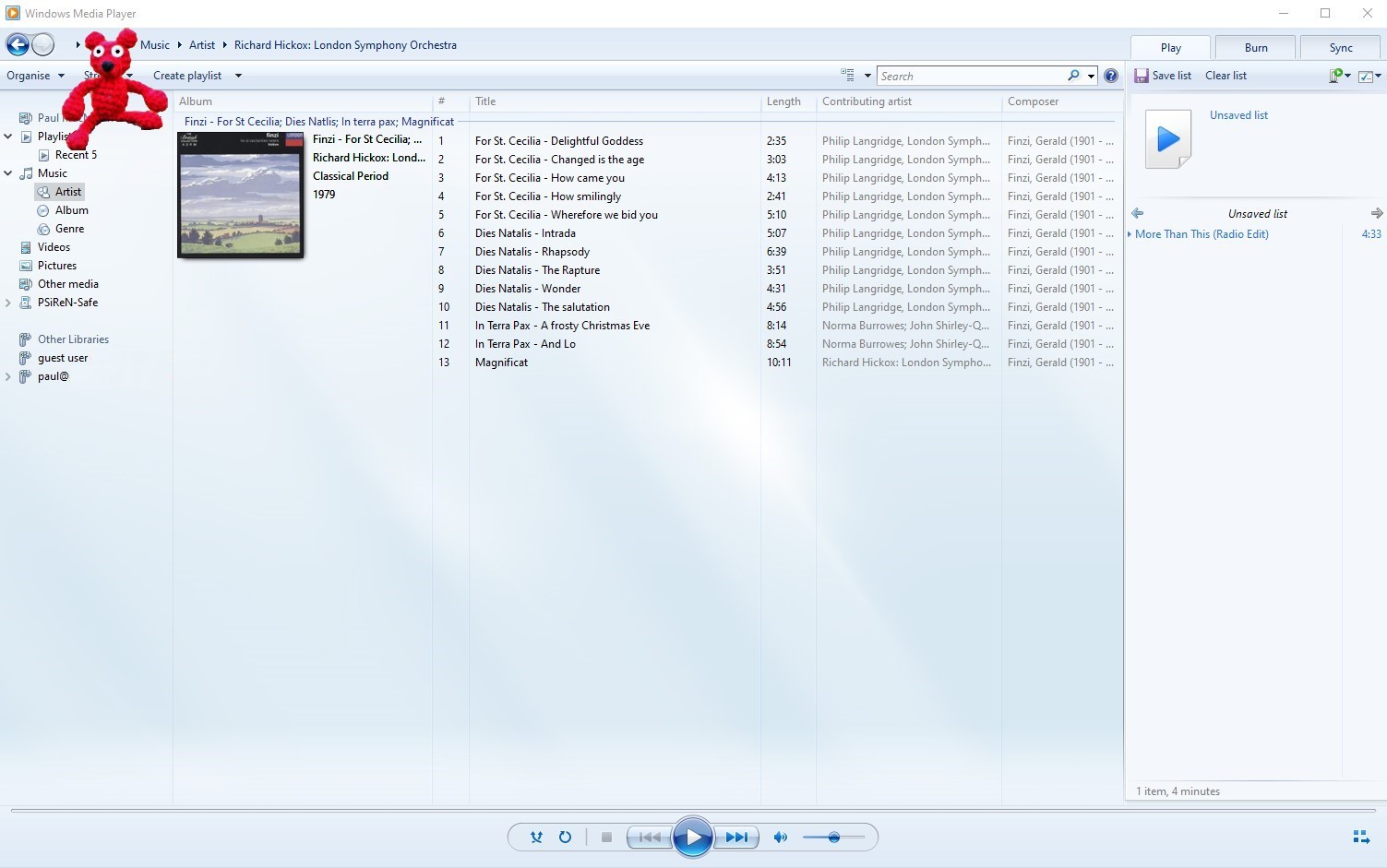Go to next list with right arrow
The image size is (1387, 868).
tap(1376, 213)
